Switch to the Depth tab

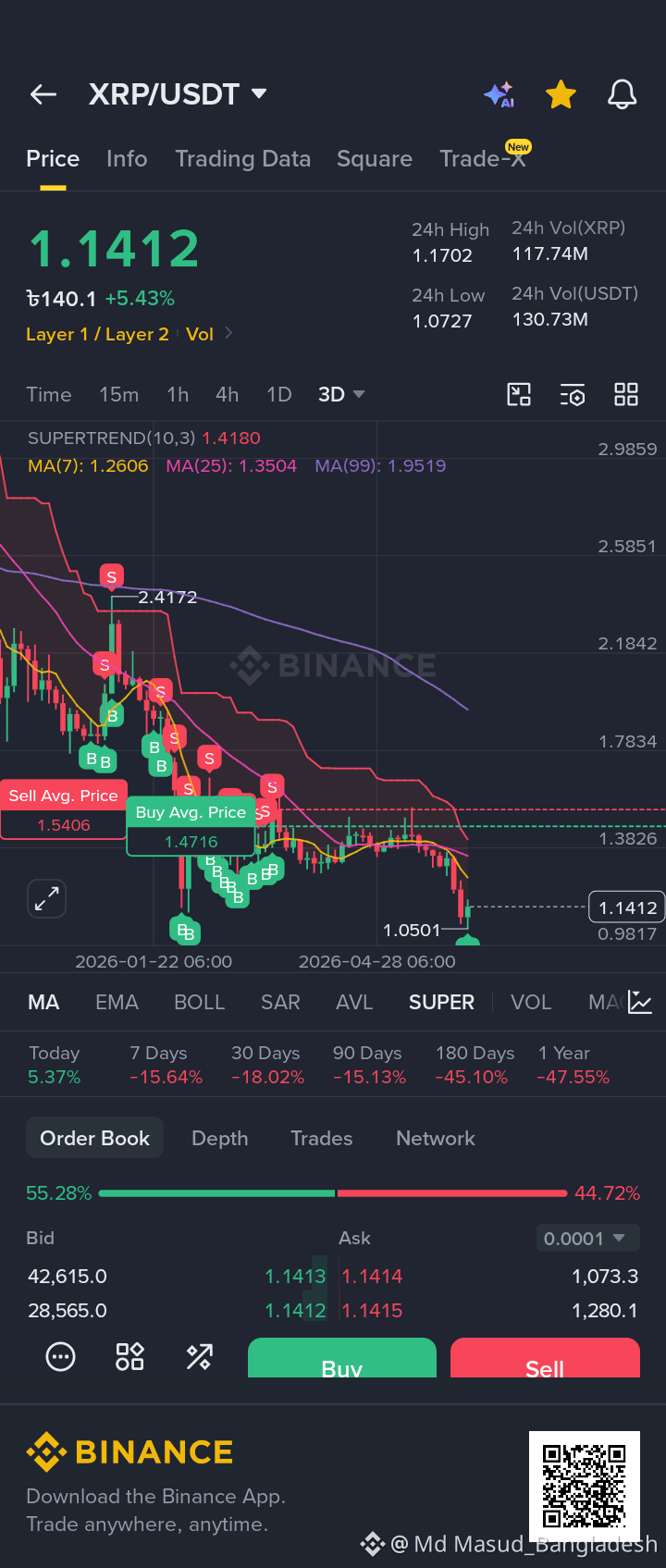point(220,1138)
